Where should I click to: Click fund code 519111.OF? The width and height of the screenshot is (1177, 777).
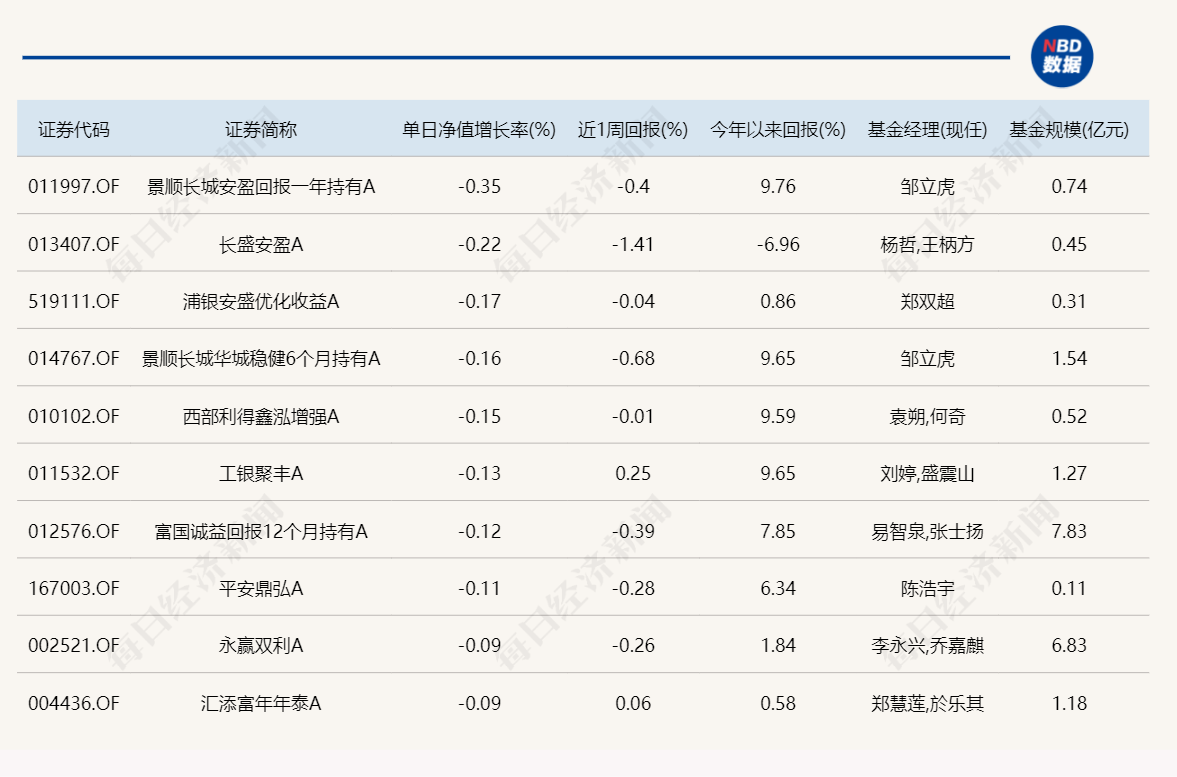pyautogui.click(x=74, y=301)
